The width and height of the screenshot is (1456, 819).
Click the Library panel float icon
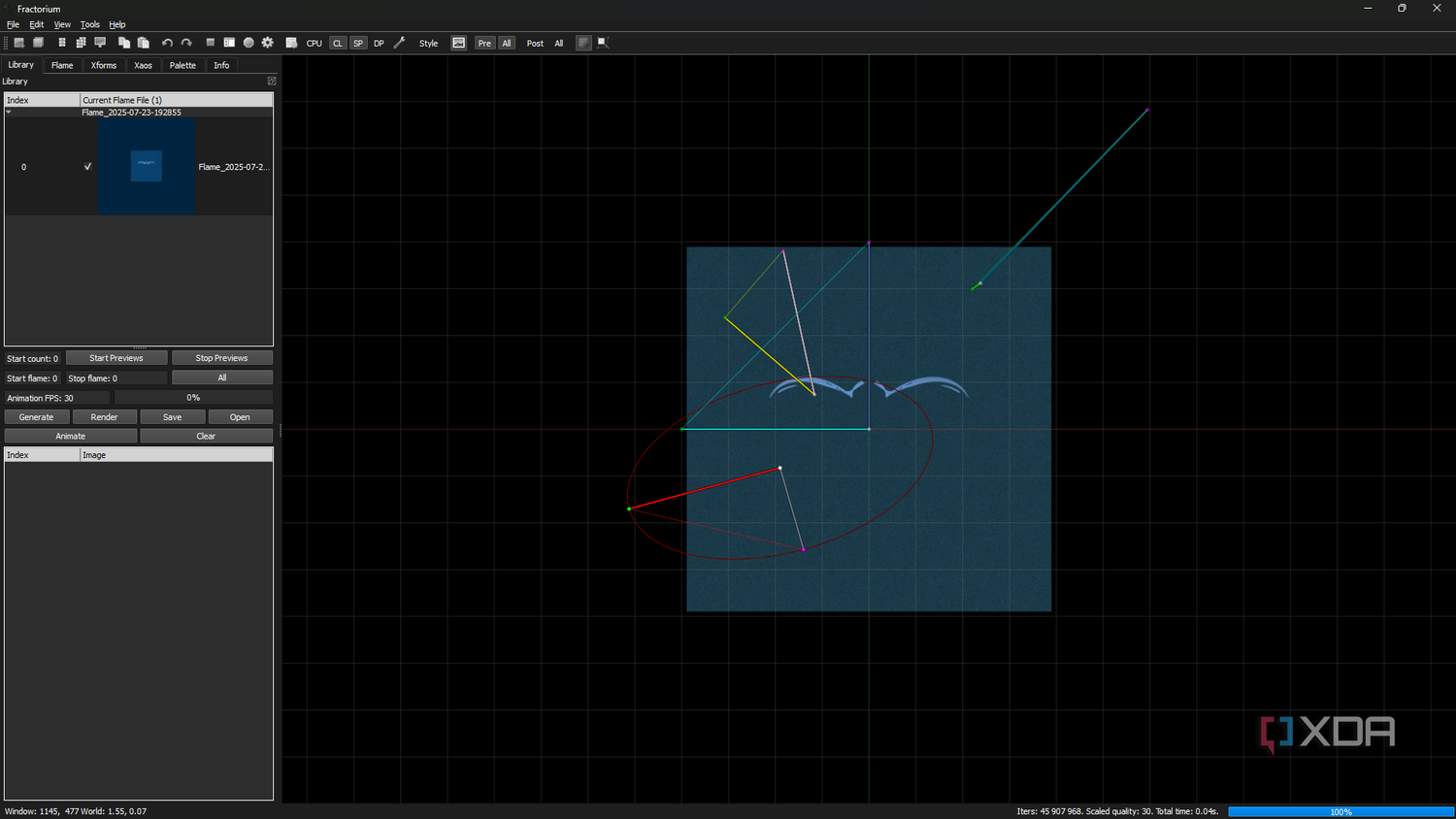click(272, 81)
